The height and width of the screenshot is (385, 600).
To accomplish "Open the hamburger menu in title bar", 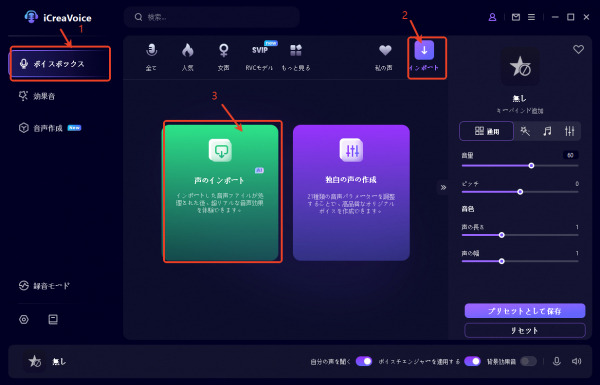I will 532,17.
